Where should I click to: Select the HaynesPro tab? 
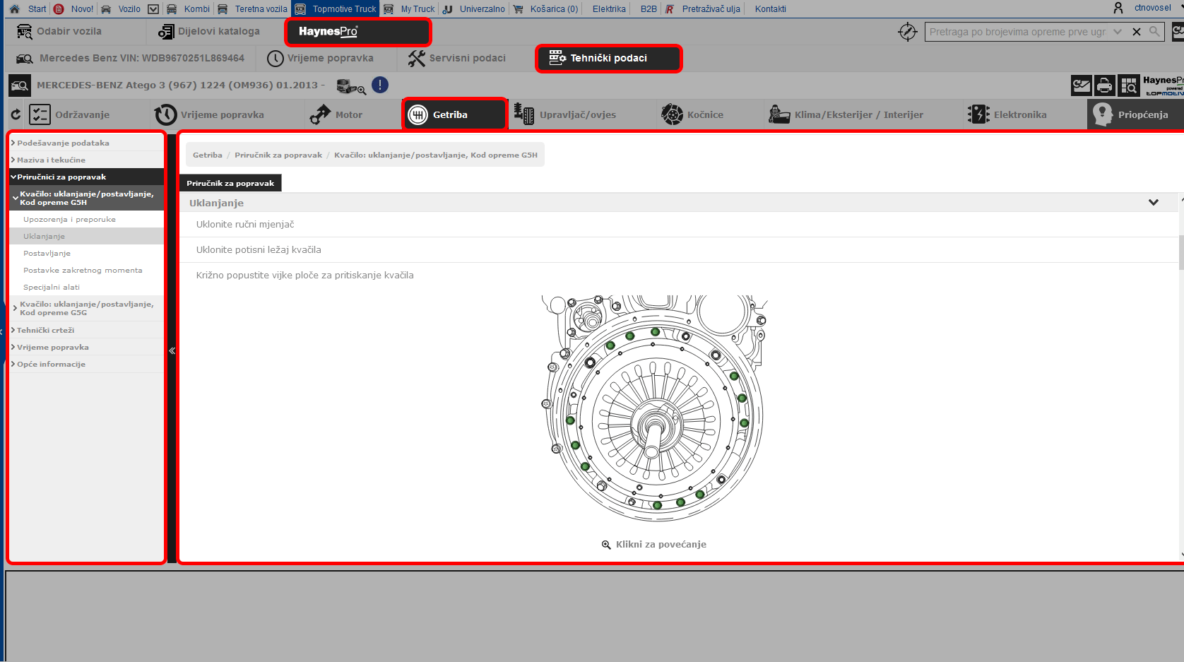(357, 32)
